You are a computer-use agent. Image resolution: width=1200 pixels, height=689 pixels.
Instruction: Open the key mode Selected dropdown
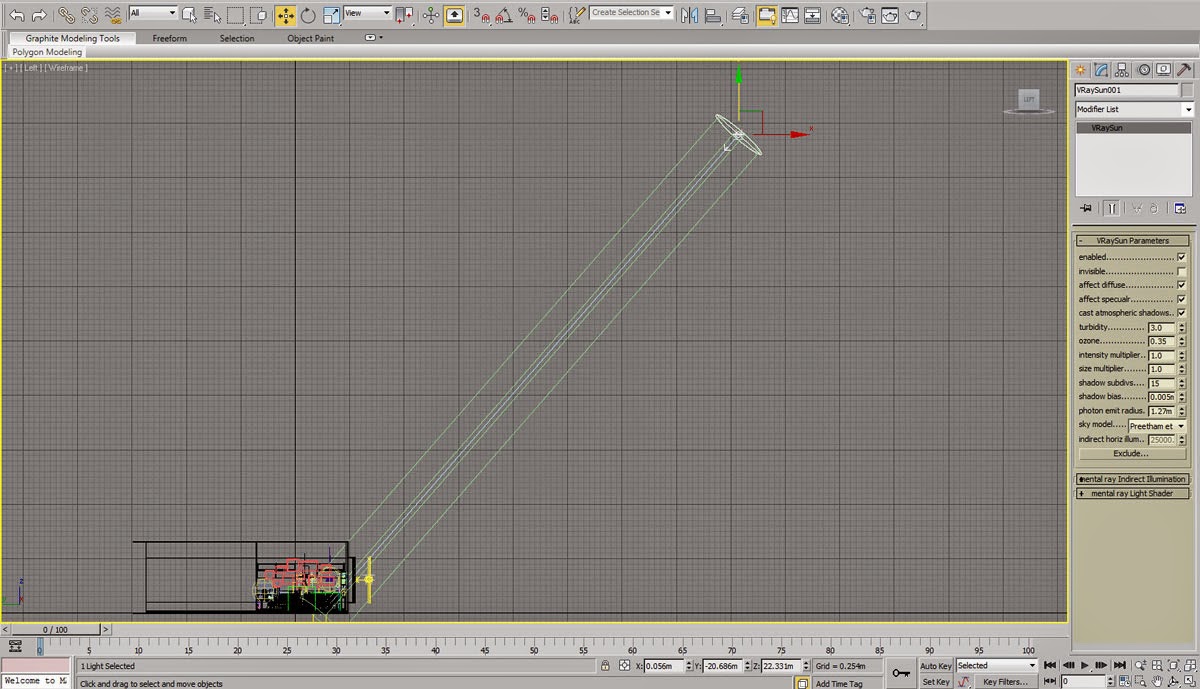(x=997, y=665)
